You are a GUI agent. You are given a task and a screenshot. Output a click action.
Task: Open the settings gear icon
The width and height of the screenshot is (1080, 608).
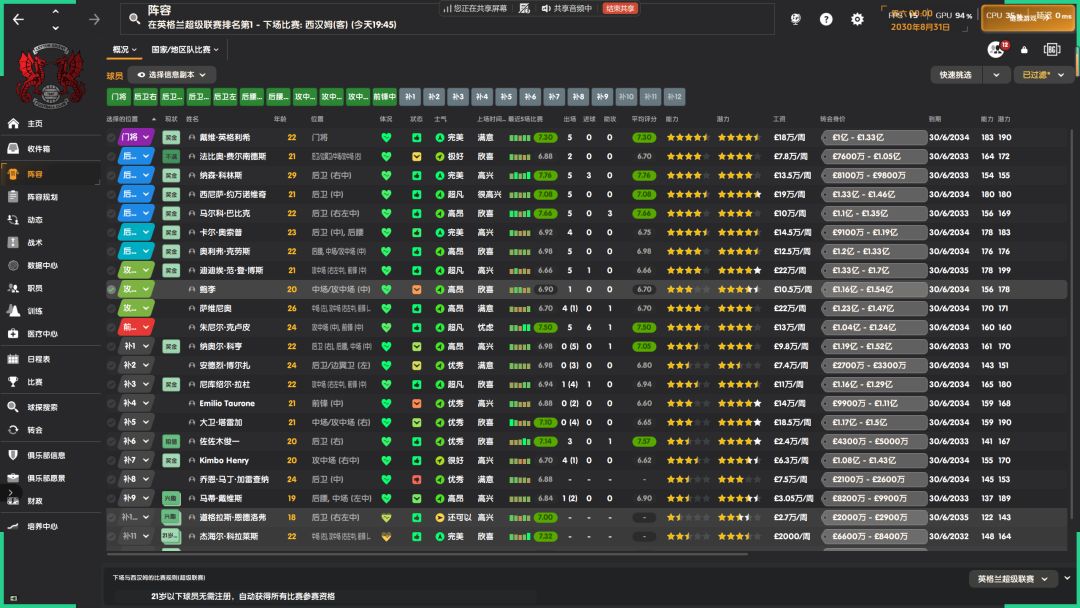(x=857, y=19)
